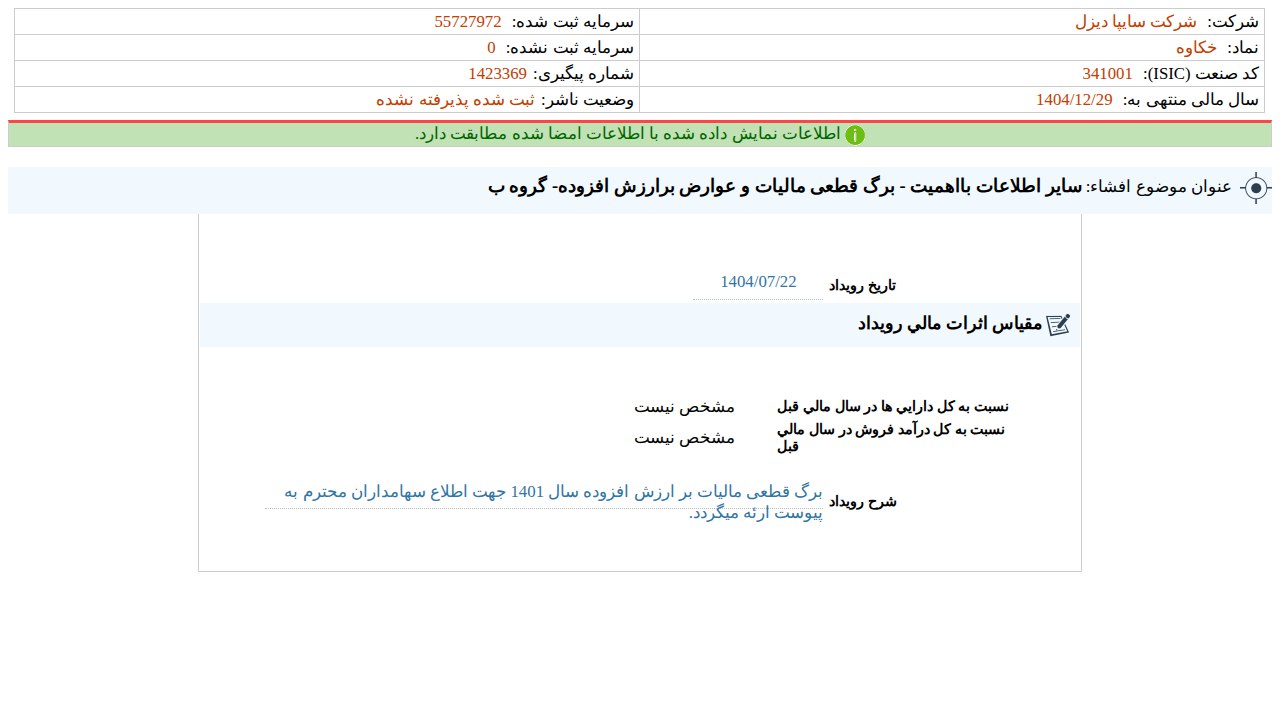The height and width of the screenshot is (720, 1280).
Task: Select the ISIC code 341001
Action: coord(1107,74)
